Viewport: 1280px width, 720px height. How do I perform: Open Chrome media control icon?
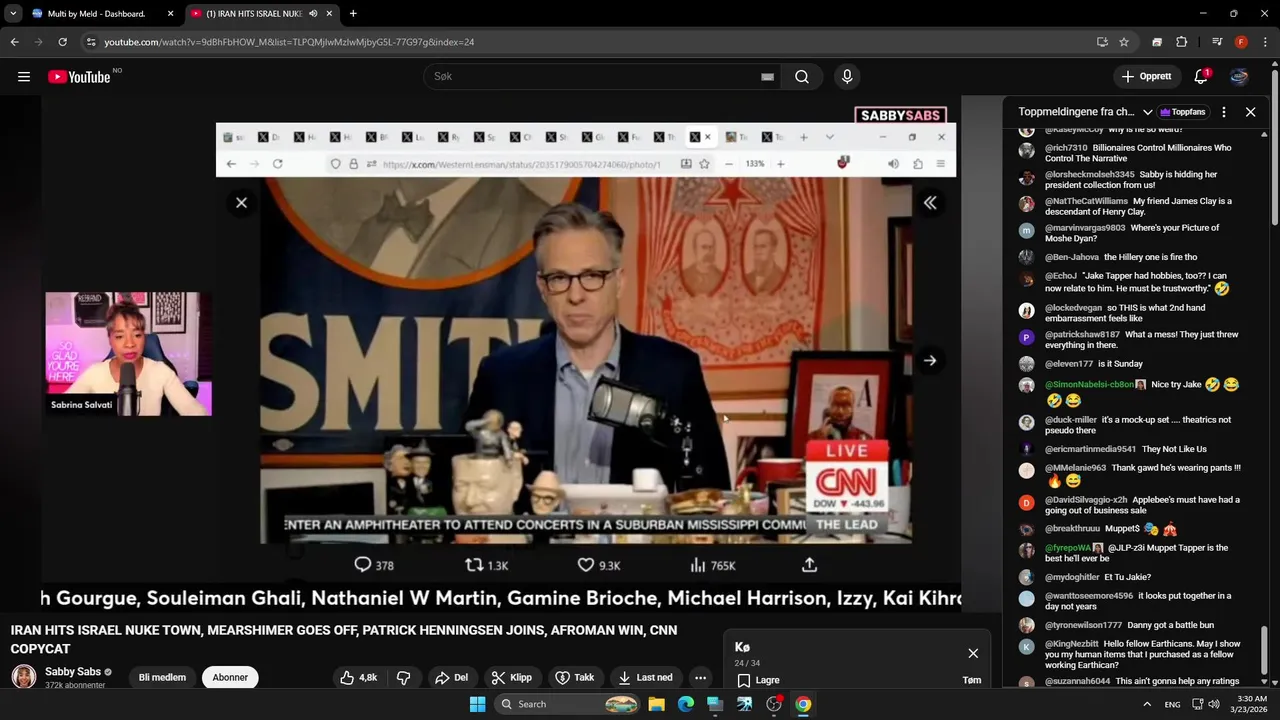coord(1217,42)
